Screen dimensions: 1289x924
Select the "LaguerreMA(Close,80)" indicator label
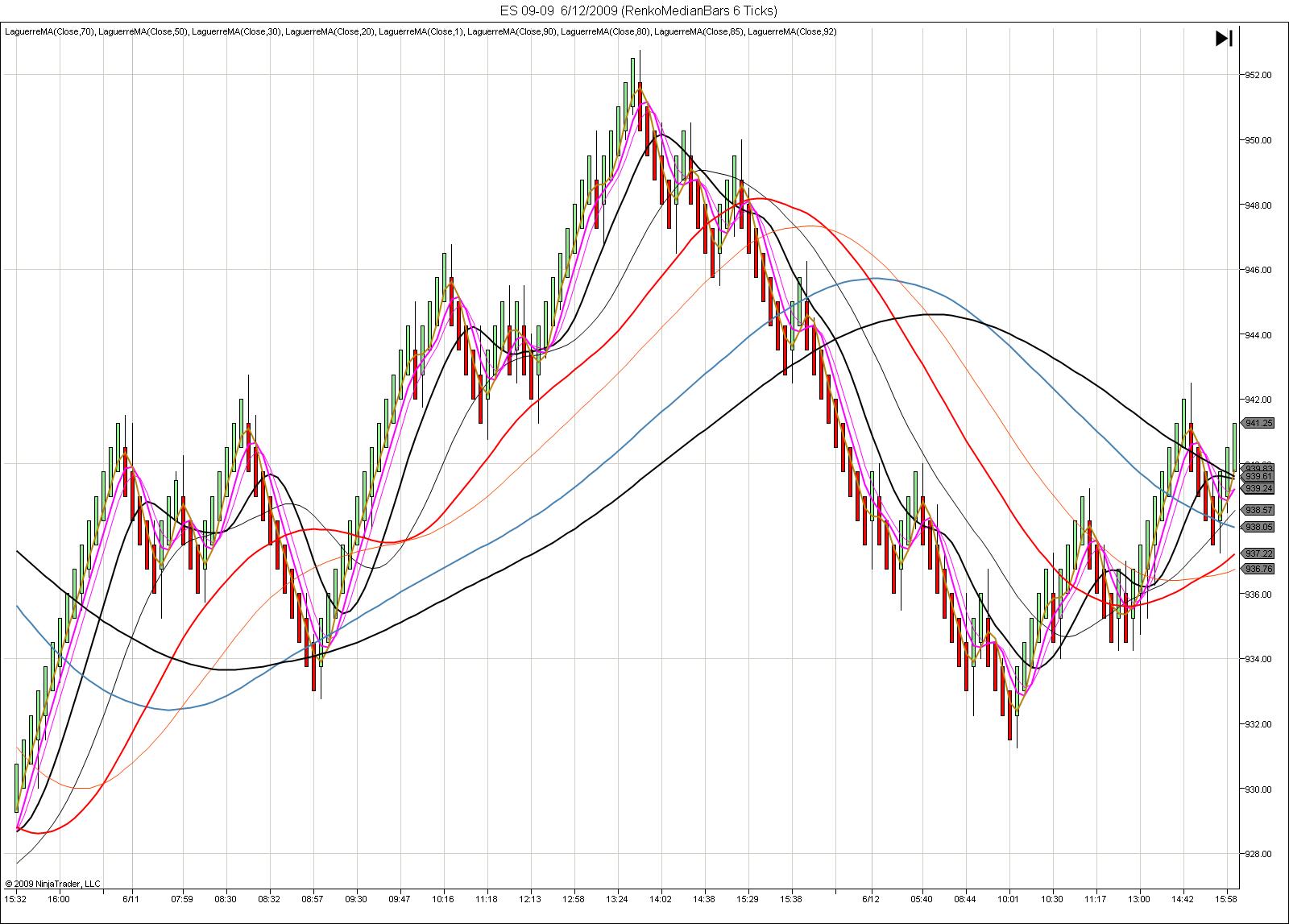606,32
